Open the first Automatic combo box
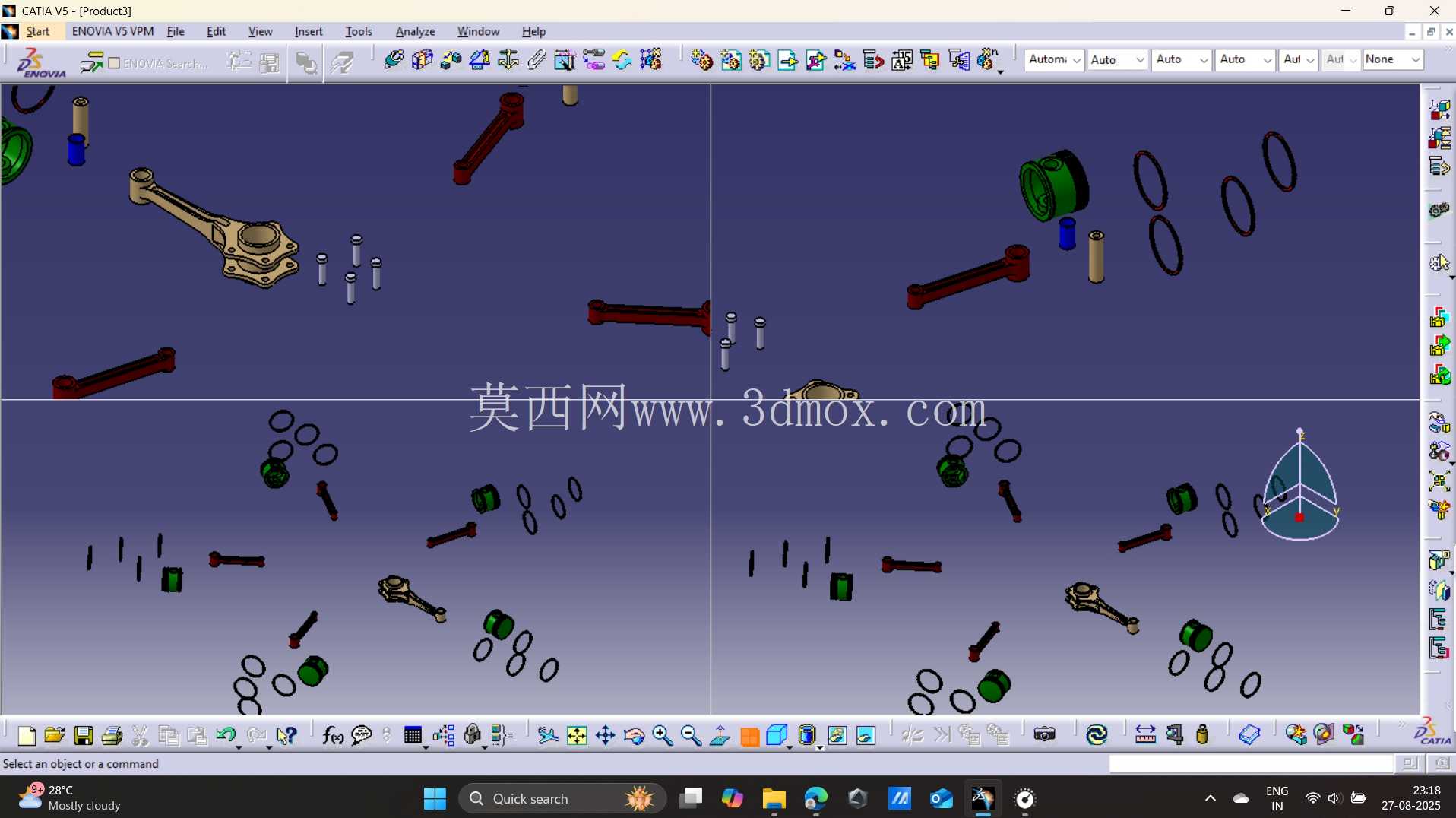 coord(1054,59)
